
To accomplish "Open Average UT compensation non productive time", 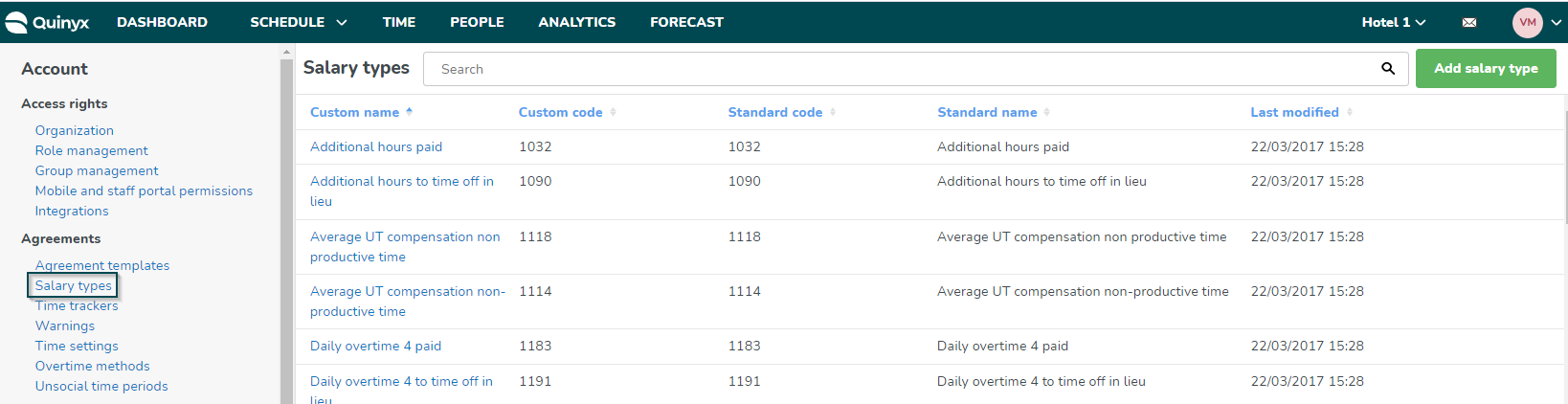I will coord(405,246).
